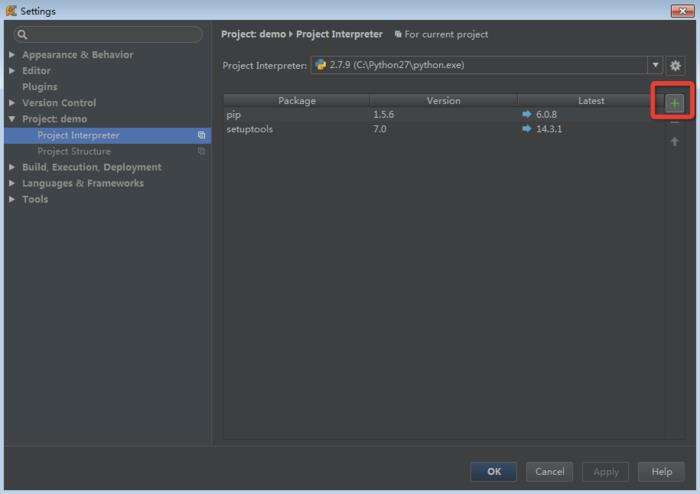Viewport: 700px width, 494px height.
Task: Click Project Interpreter breadcrumb heading
Action: pyautogui.click(x=339, y=34)
